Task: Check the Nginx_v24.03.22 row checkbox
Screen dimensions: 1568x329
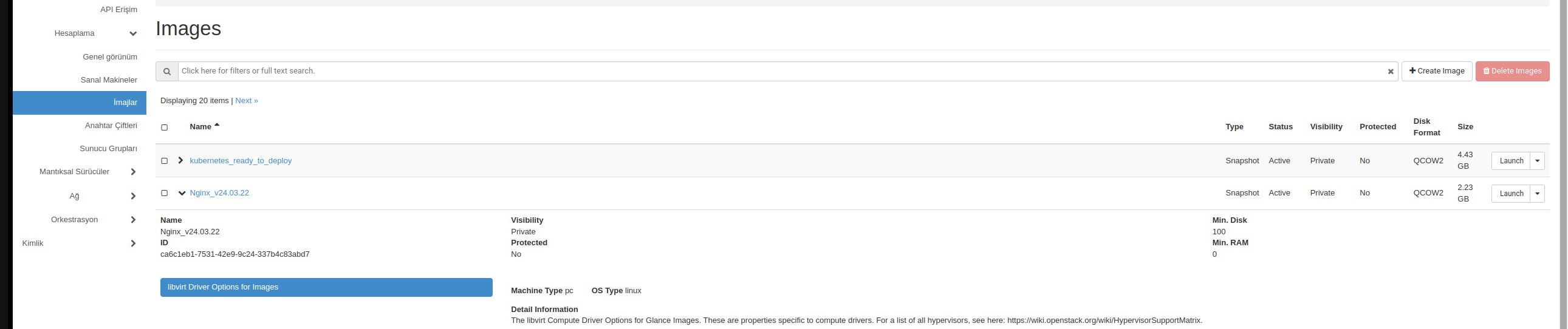Action: coord(165,194)
